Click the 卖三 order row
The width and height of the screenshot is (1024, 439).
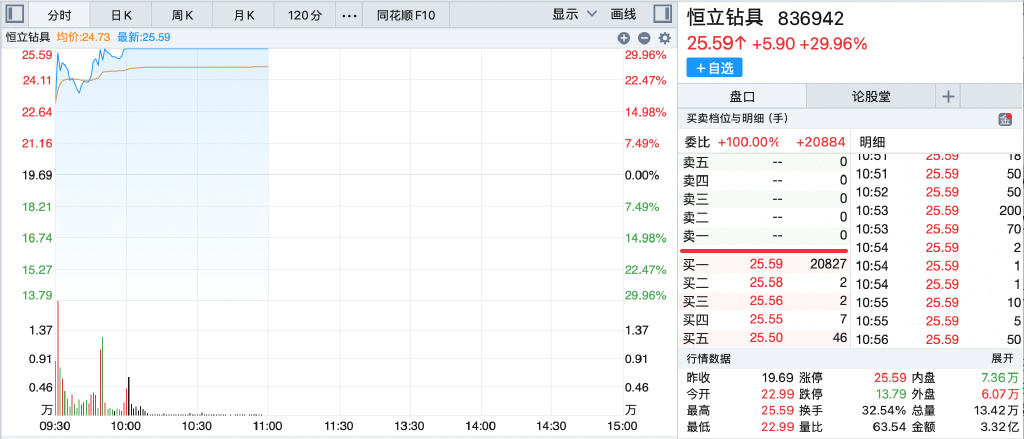pyautogui.click(x=764, y=199)
